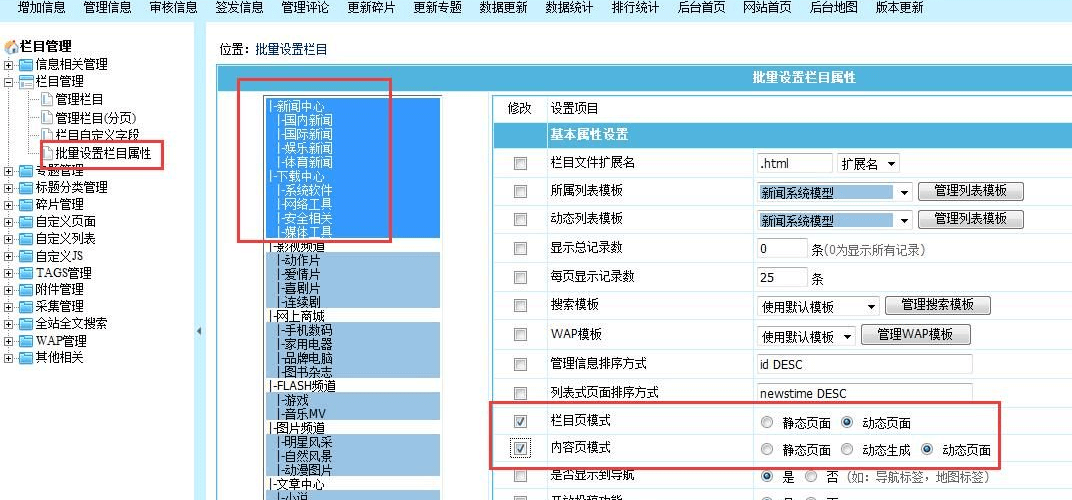The image size is (1072, 500).
Task: Click the 管理信息排序方式 input field
Action: point(865,365)
